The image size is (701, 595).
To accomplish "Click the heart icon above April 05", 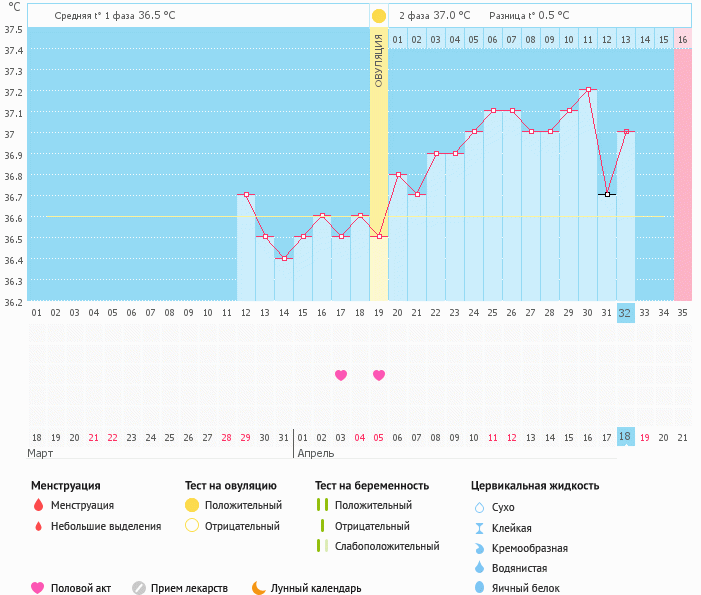I will click(379, 375).
